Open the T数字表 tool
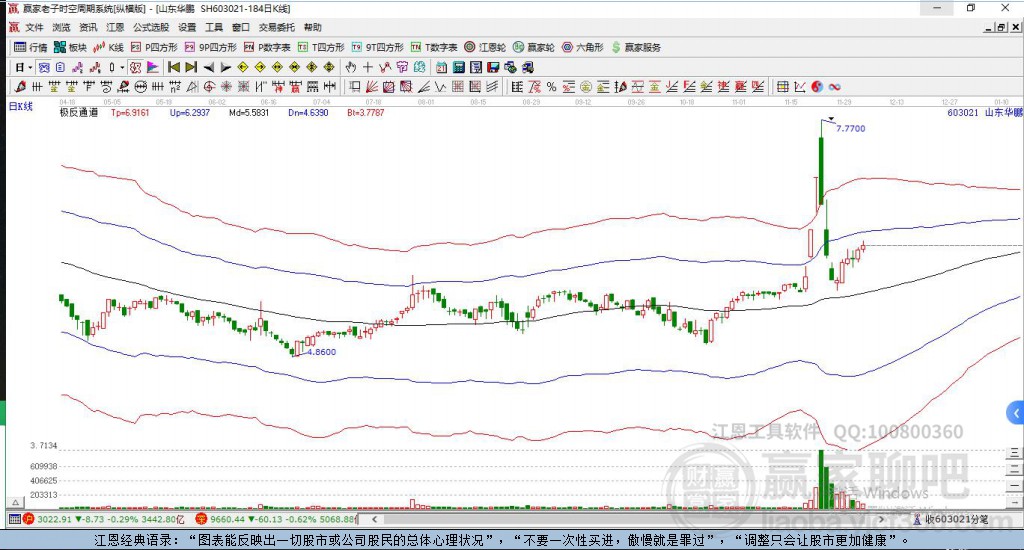Viewport: 1024px width, 550px height. point(434,47)
